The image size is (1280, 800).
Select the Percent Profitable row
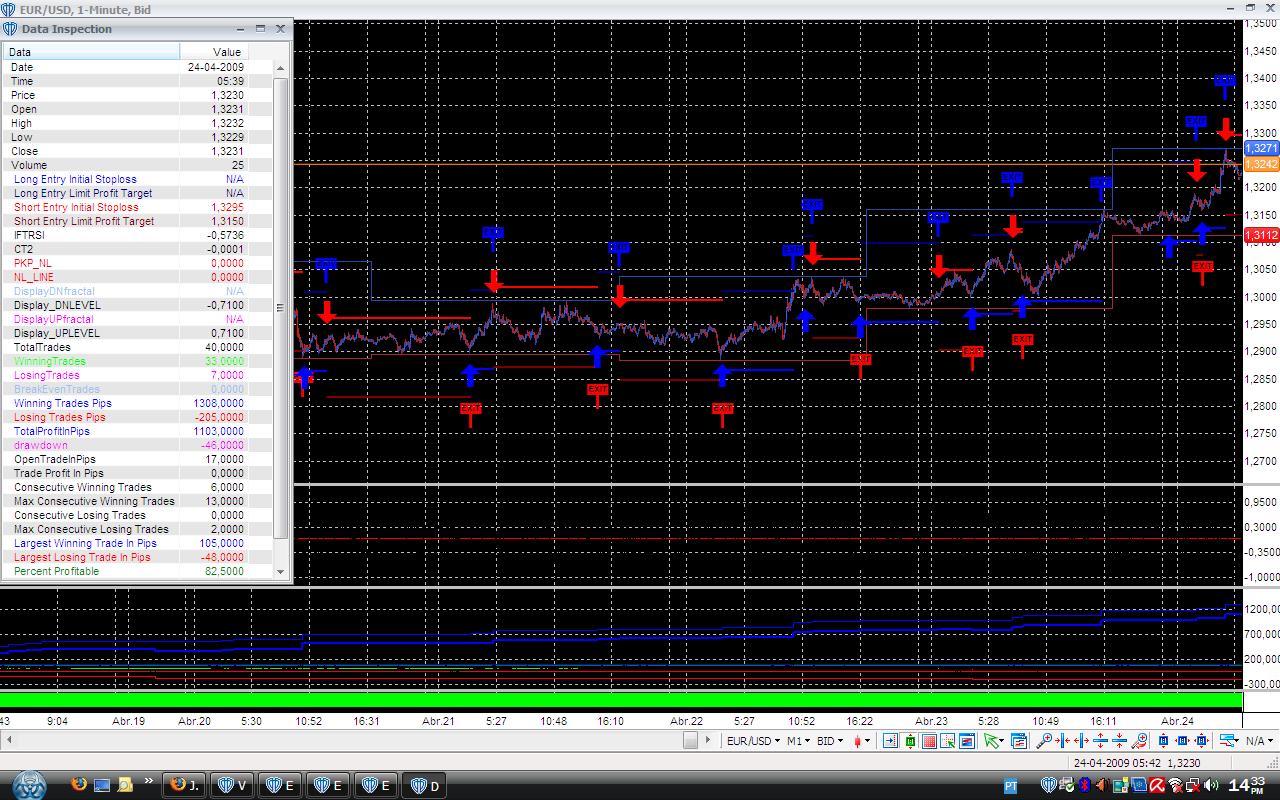point(138,571)
